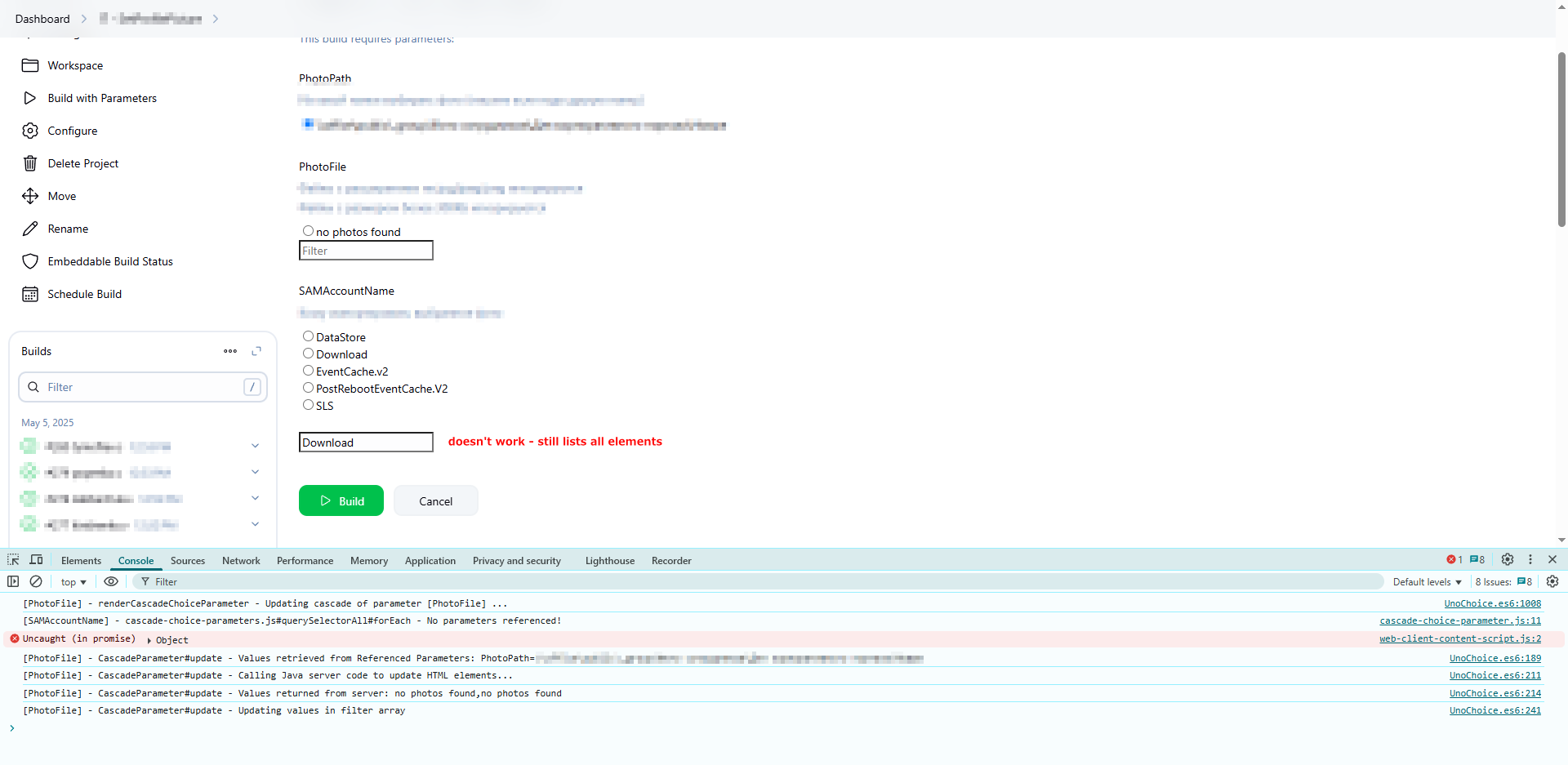
Task: Clear the console with the clear icon
Action: [x=36, y=581]
